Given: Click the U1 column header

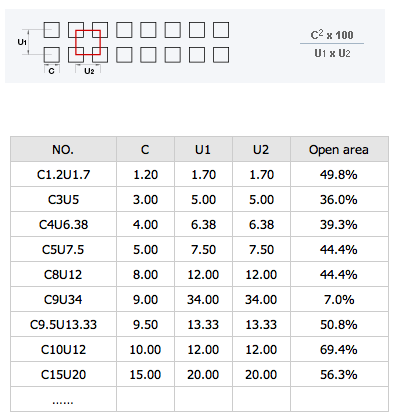Looking at the screenshot, I should [203, 149].
